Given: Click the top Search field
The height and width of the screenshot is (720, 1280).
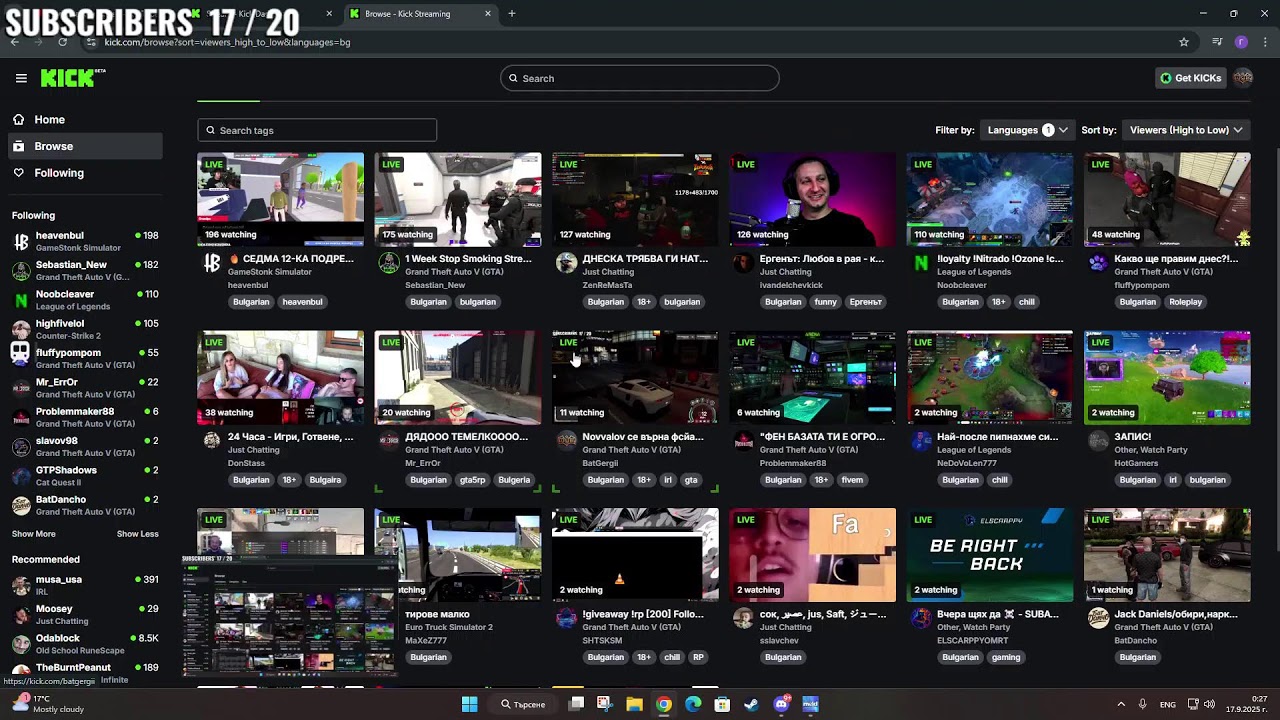Looking at the screenshot, I should click(640, 78).
